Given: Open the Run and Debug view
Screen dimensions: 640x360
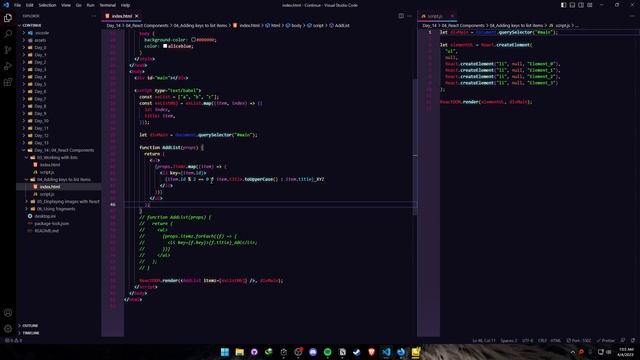Looking at the screenshot, I should pyautogui.click(x=8, y=66).
